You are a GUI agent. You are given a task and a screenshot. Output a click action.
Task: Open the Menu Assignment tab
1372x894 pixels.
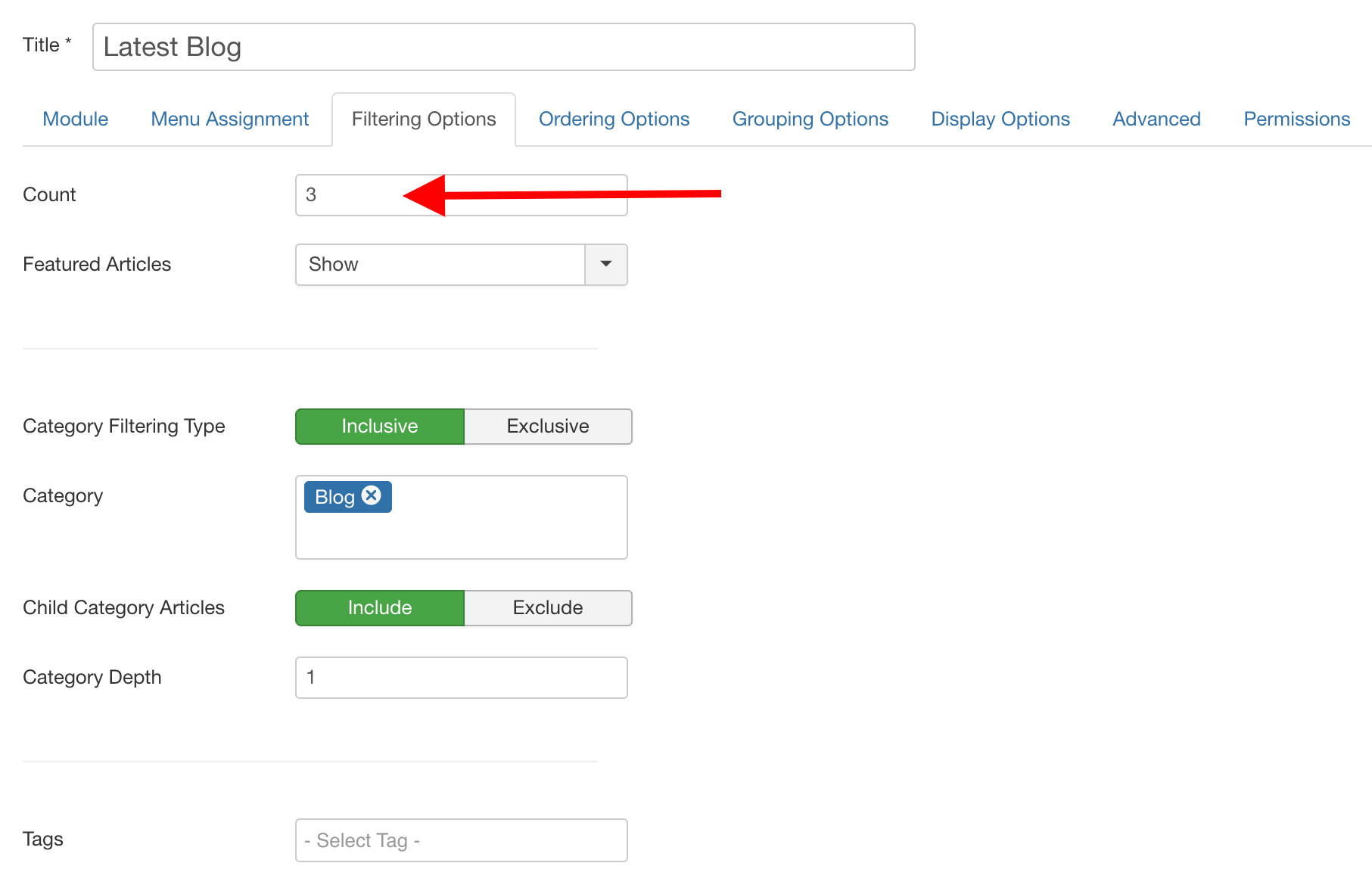(229, 120)
